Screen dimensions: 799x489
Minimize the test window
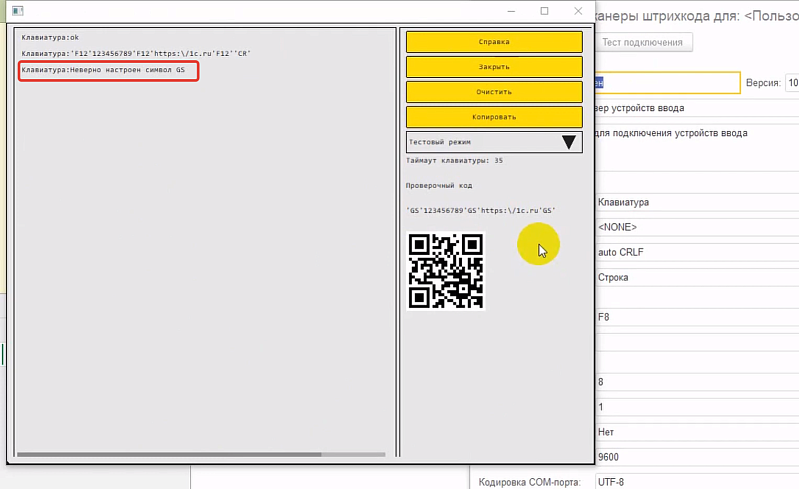click(511, 11)
